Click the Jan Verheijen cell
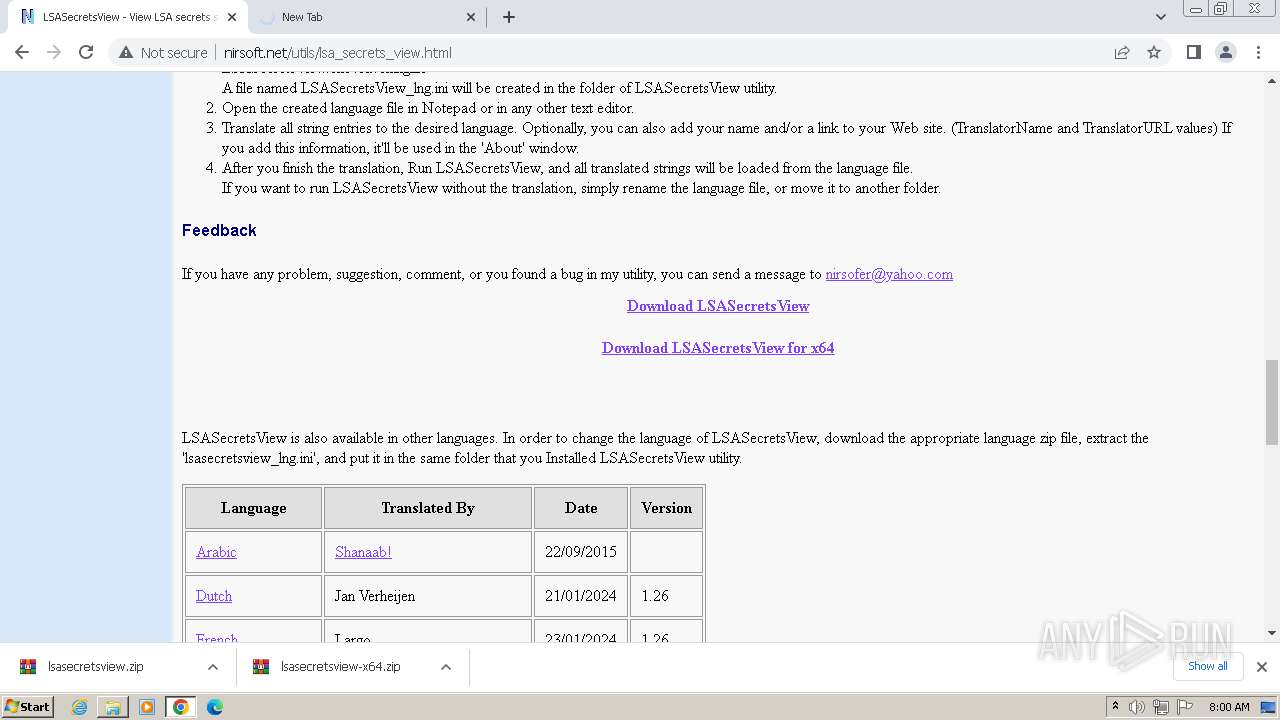This screenshot has height=720, width=1280. tap(428, 596)
